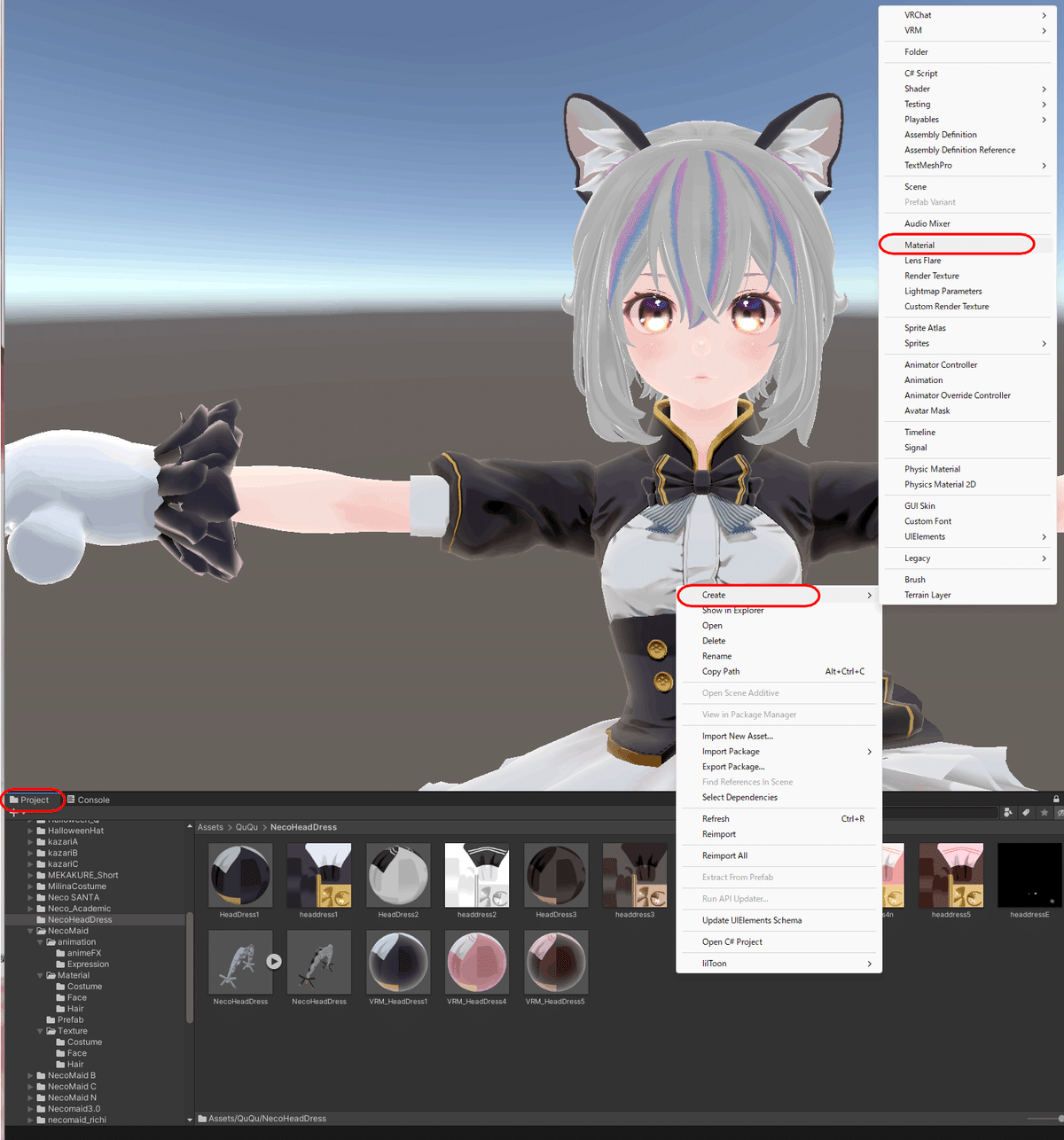
Task: Select the headdress2 white texture thumbnail
Action: pyautogui.click(x=477, y=875)
